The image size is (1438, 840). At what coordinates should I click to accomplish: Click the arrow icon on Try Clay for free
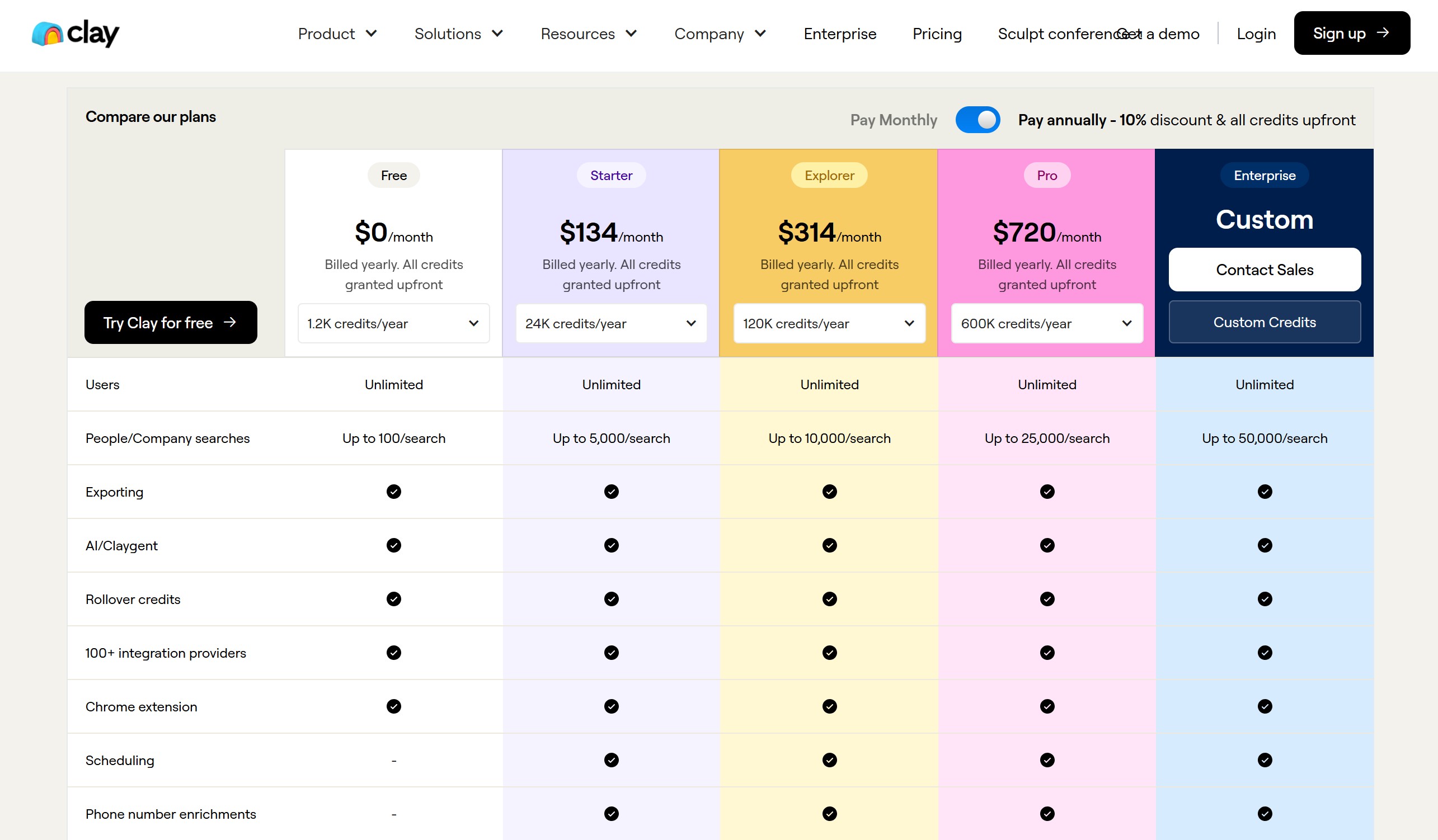click(x=229, y=322)
